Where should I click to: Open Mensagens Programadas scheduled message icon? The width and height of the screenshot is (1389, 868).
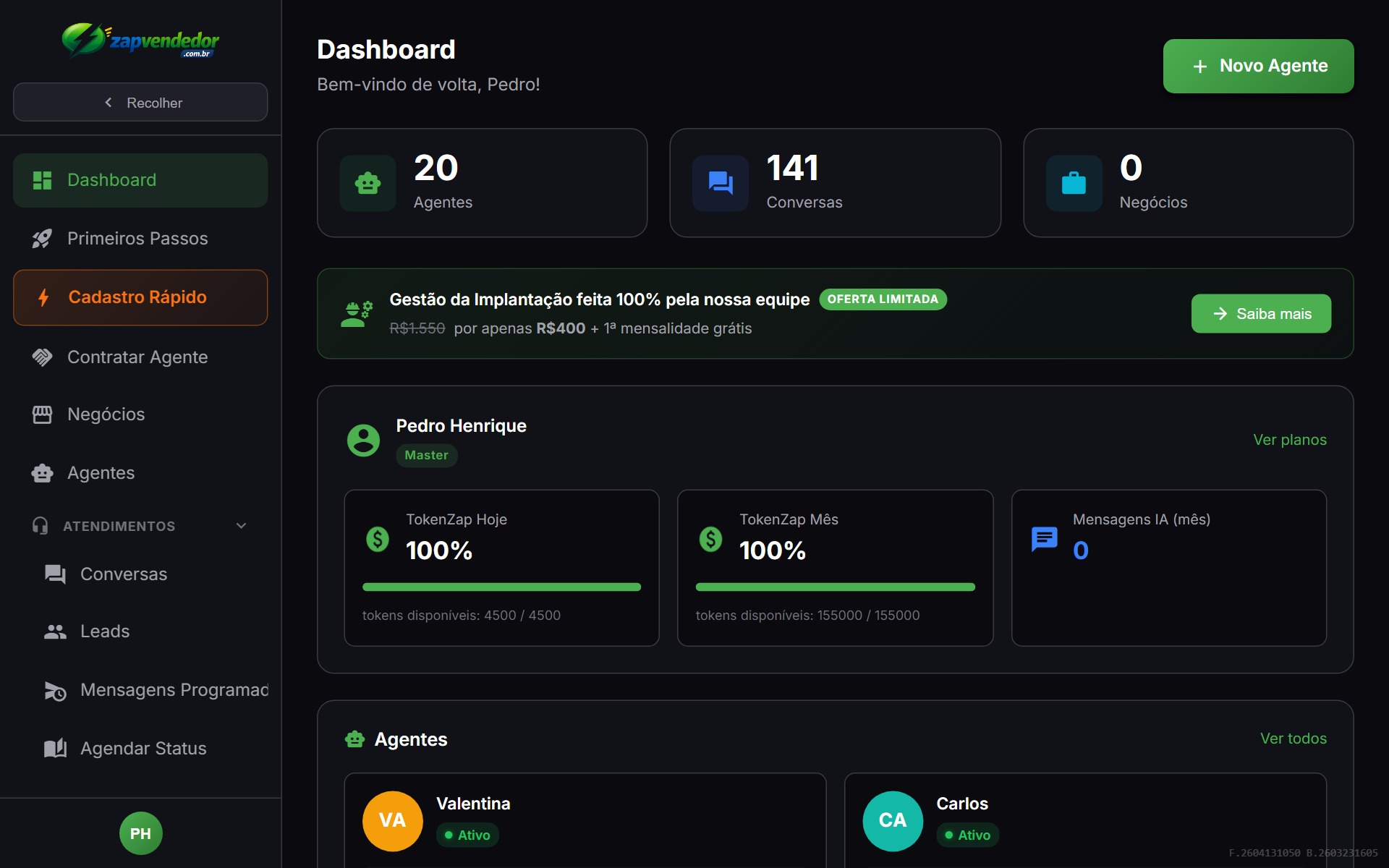pos(55,691)
